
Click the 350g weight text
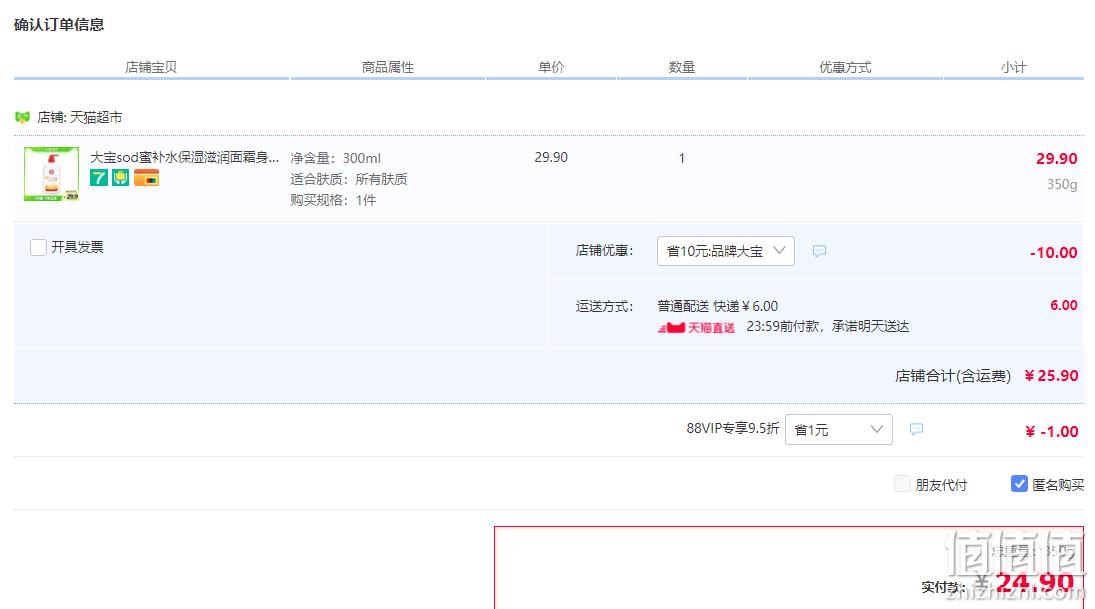click(1062, 184)
